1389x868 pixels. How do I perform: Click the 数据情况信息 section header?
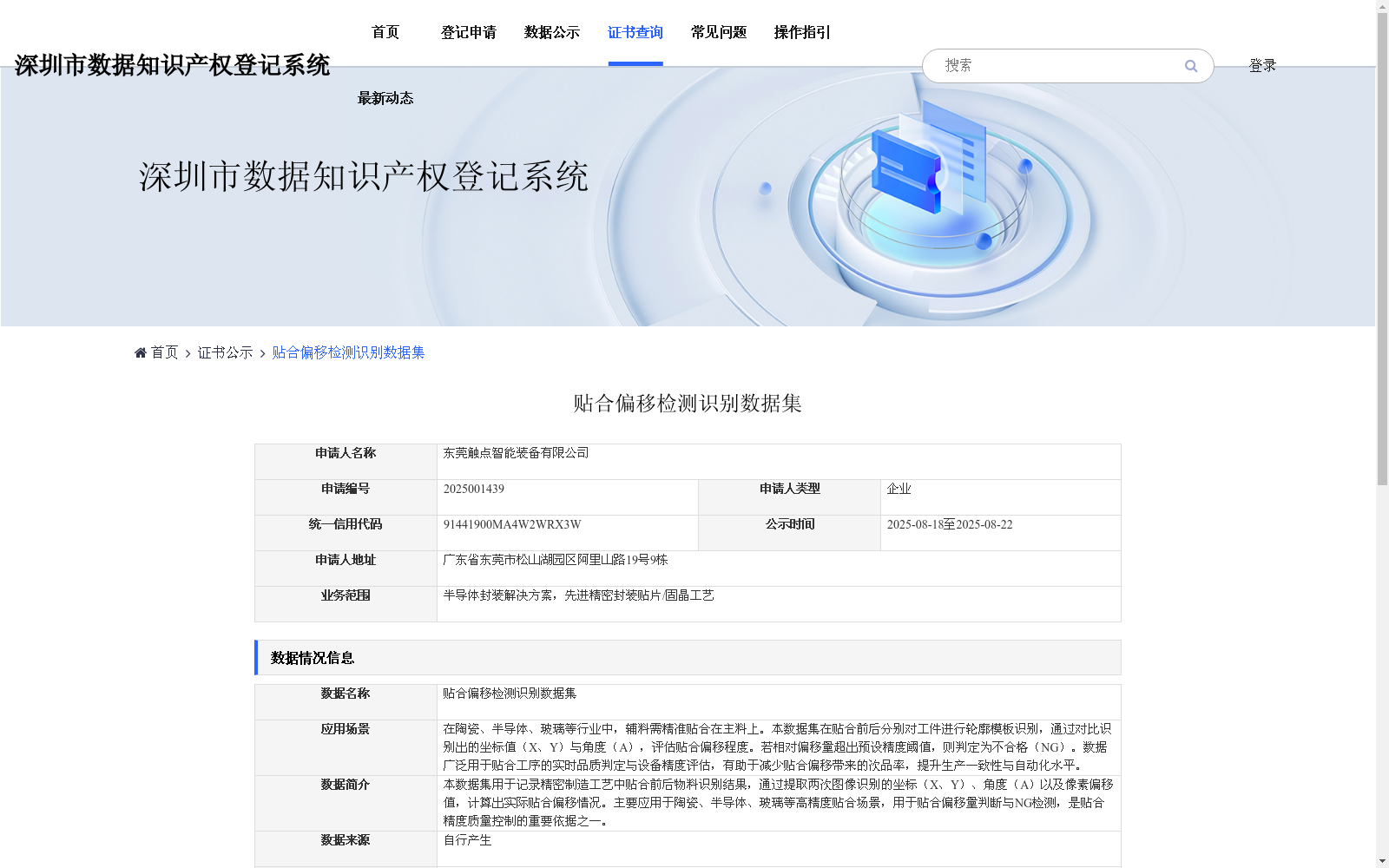click(x=688, y=658)
